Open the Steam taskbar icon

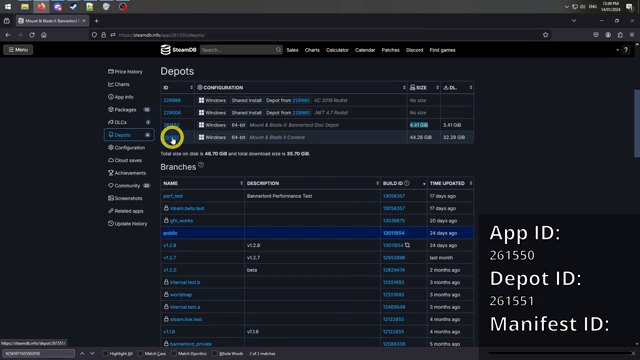[73, 7]
